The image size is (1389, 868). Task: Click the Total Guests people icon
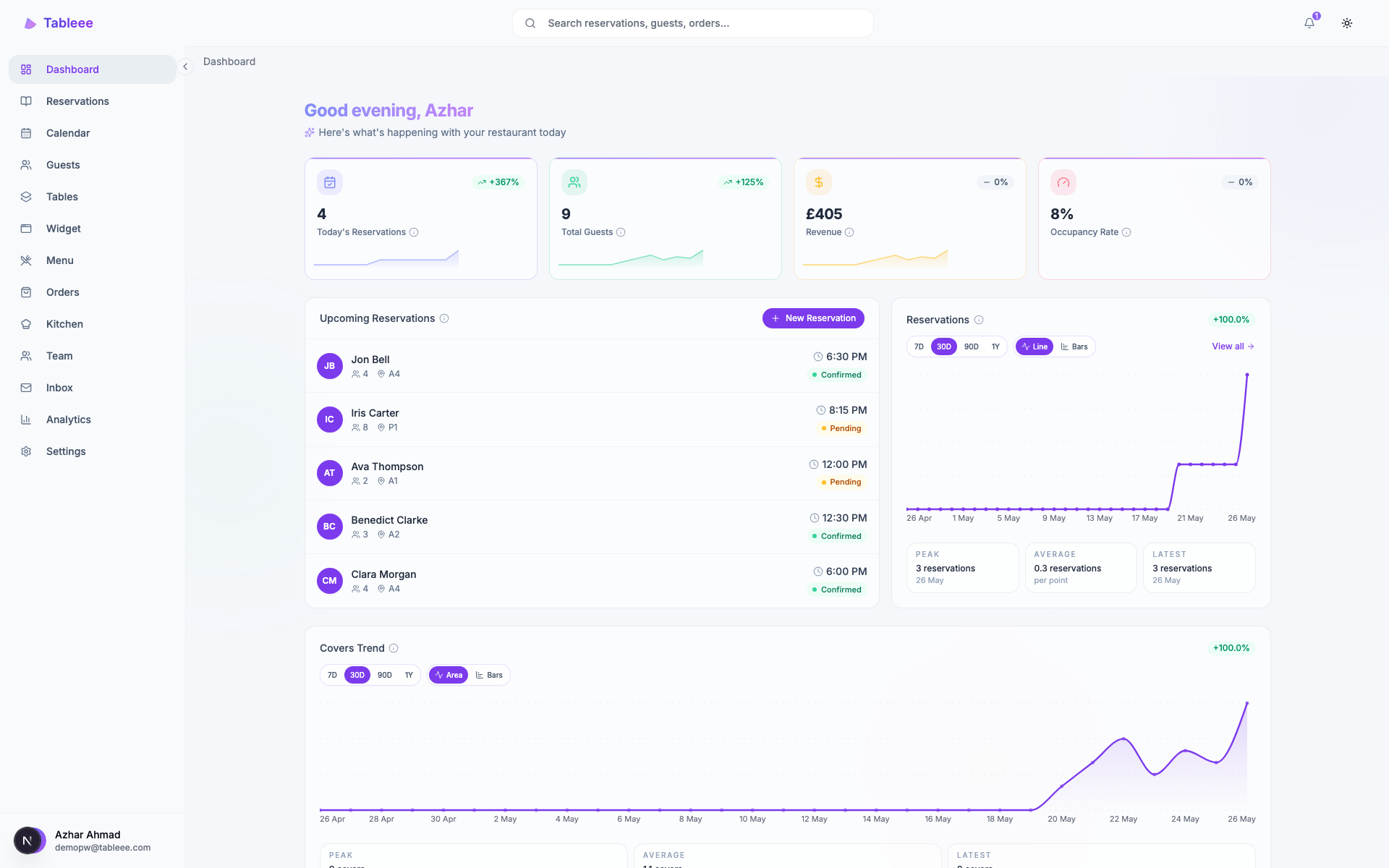(574, 182)
